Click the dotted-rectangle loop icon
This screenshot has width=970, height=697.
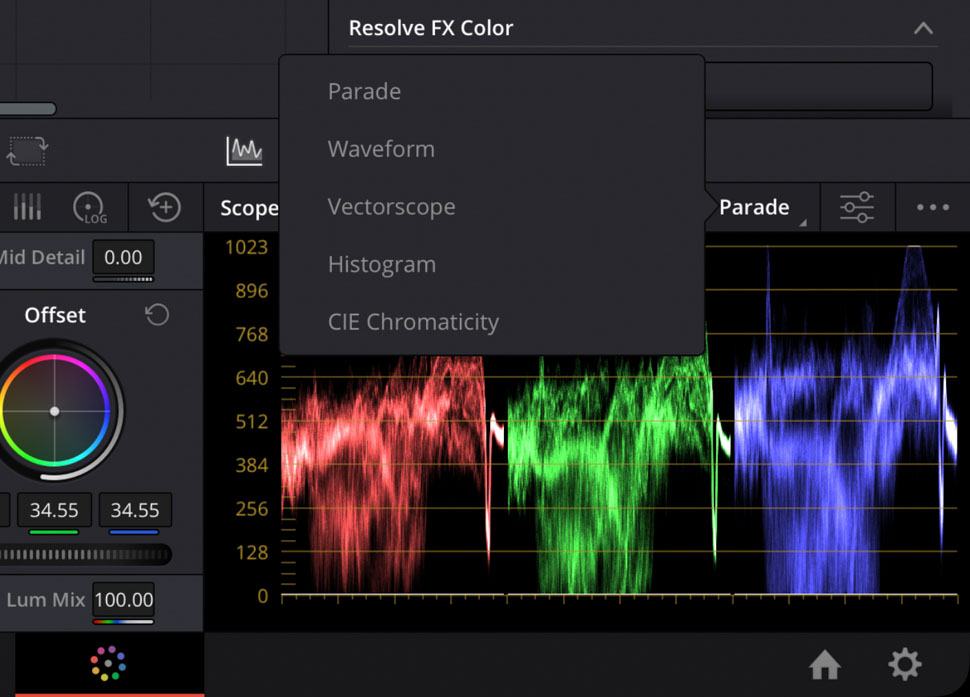27,151
